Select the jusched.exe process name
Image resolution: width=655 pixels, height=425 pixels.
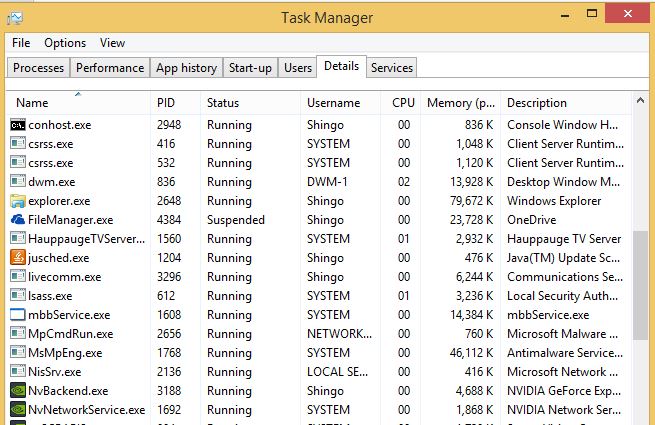click(x=59, y=258)
